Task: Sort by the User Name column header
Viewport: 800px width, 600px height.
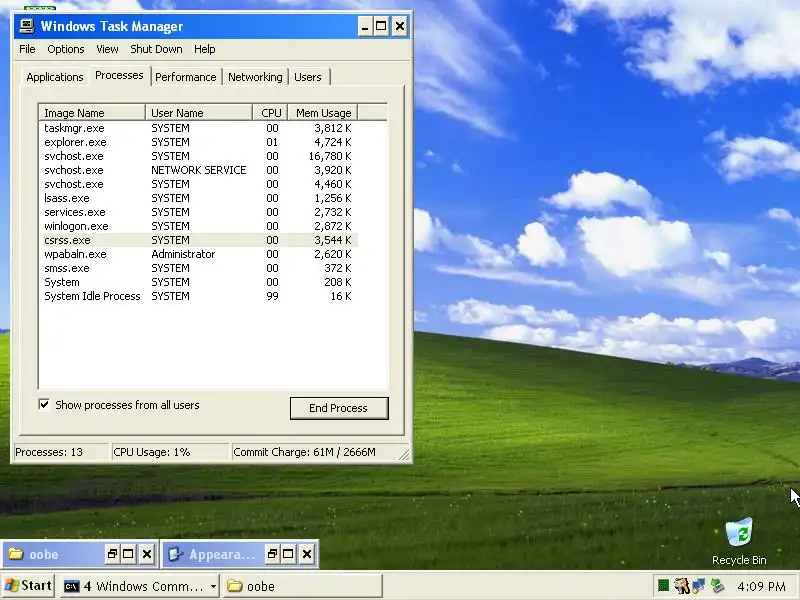Action: [x=199, y=113]
